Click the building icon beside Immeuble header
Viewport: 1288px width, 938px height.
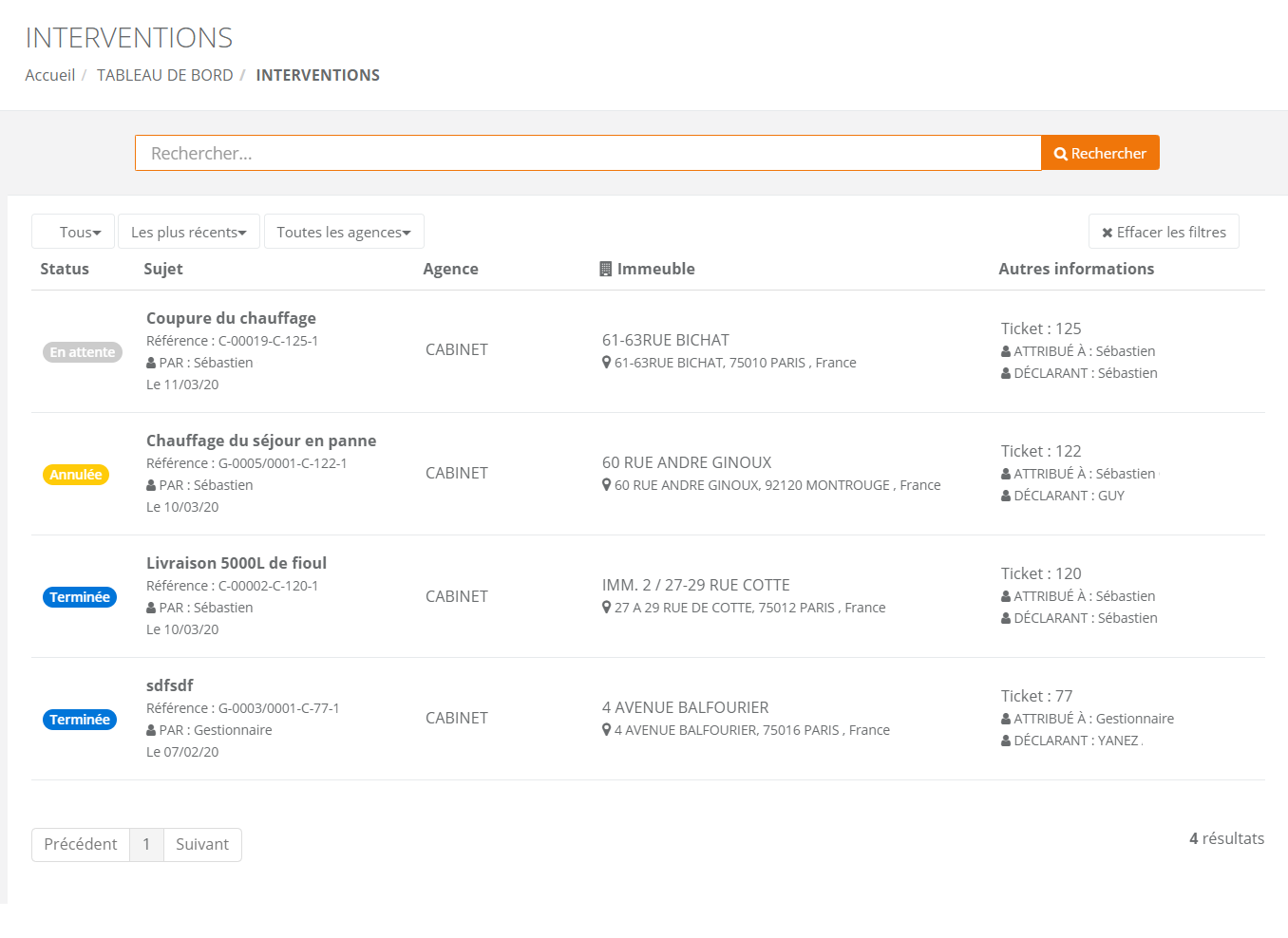click(x=605, y=269)
